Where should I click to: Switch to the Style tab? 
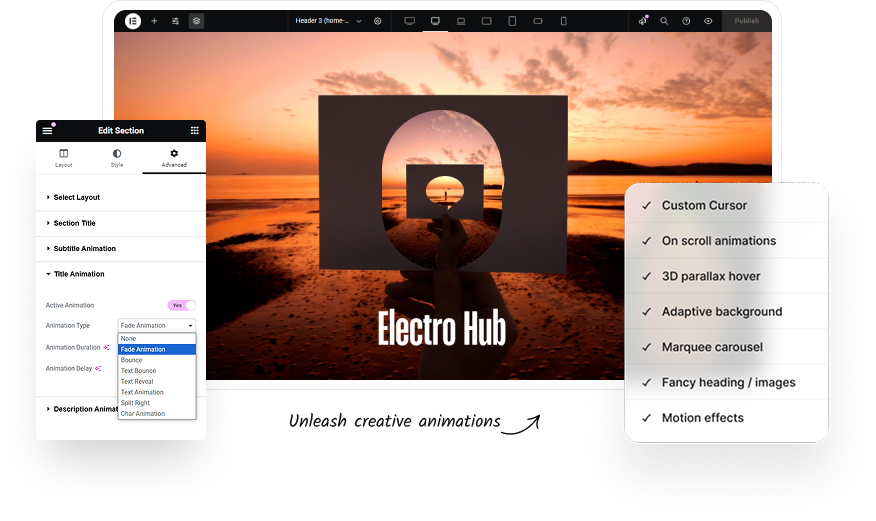pyautogui.click(x=117, y=158)
